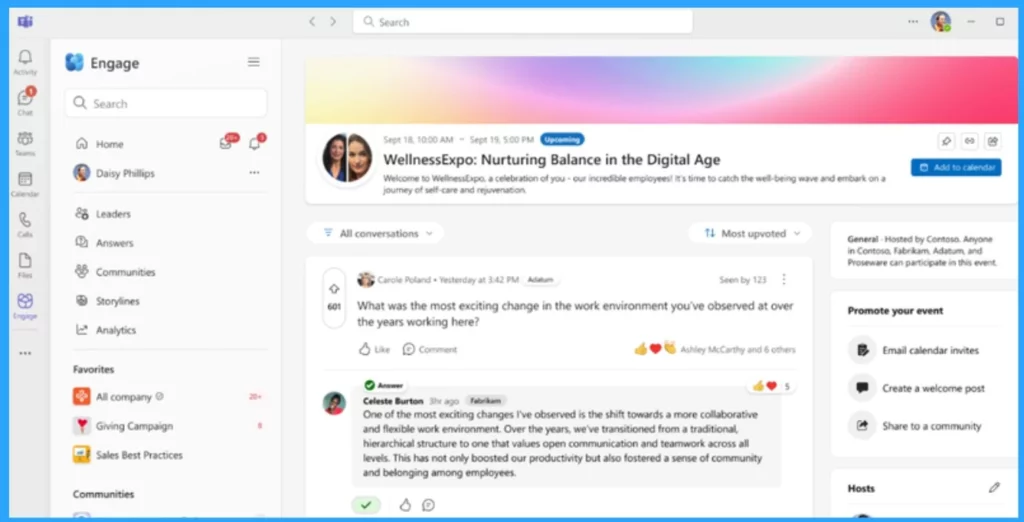The width and height of the screenshot is (1024, 522).
Task: Open the WellnessExpo event hosts photo
Action: [x=347, y=157]
